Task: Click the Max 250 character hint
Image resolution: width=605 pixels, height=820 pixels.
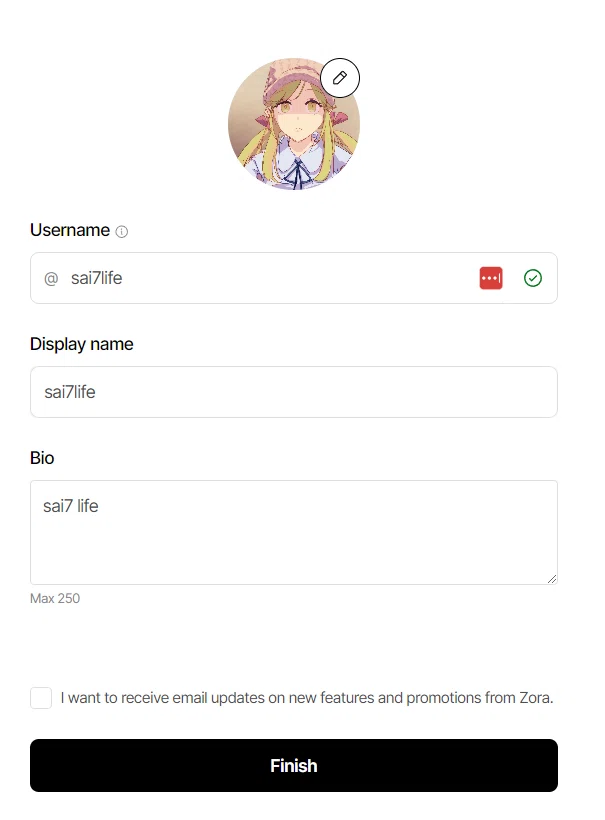Action: click(x=55, y=598)
